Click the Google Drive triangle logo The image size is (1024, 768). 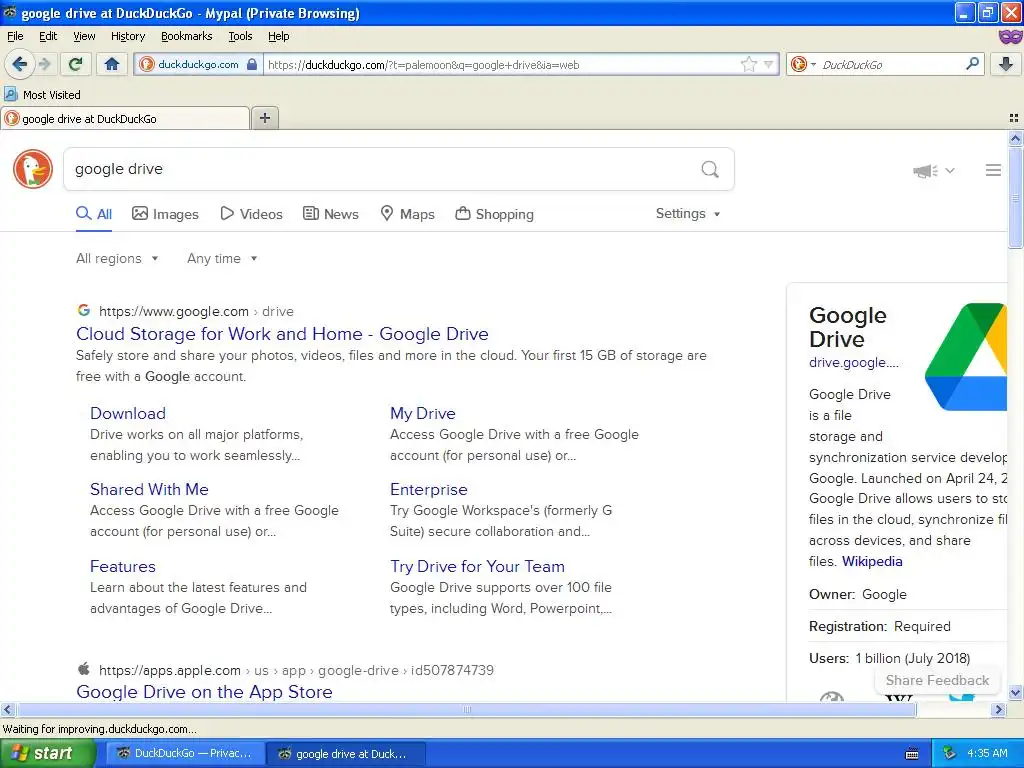point(966,357)
